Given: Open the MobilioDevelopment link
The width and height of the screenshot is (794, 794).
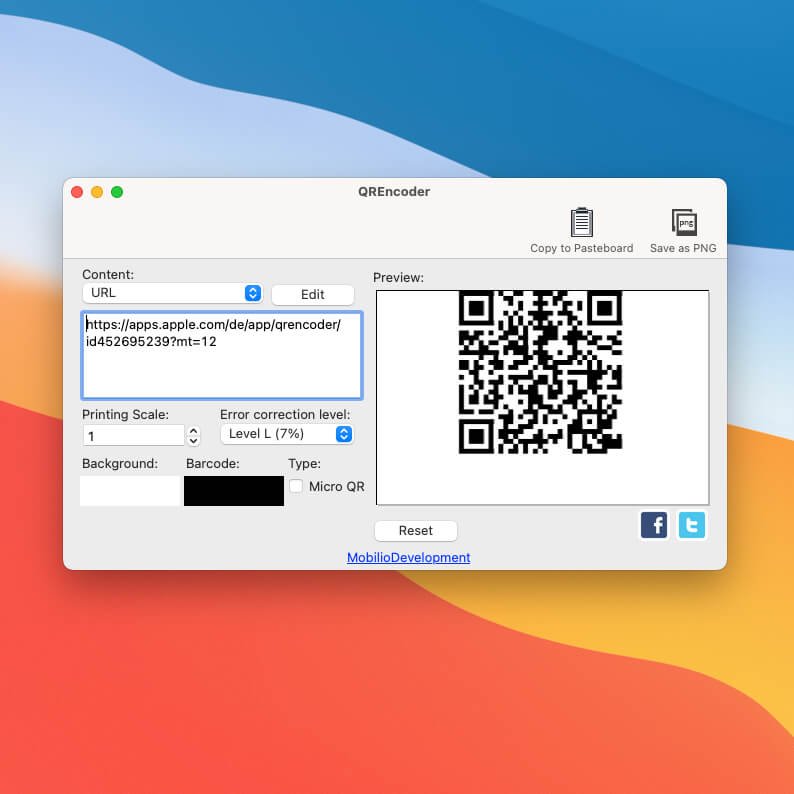Looking at the screenshot, I should tap(409, 557).
